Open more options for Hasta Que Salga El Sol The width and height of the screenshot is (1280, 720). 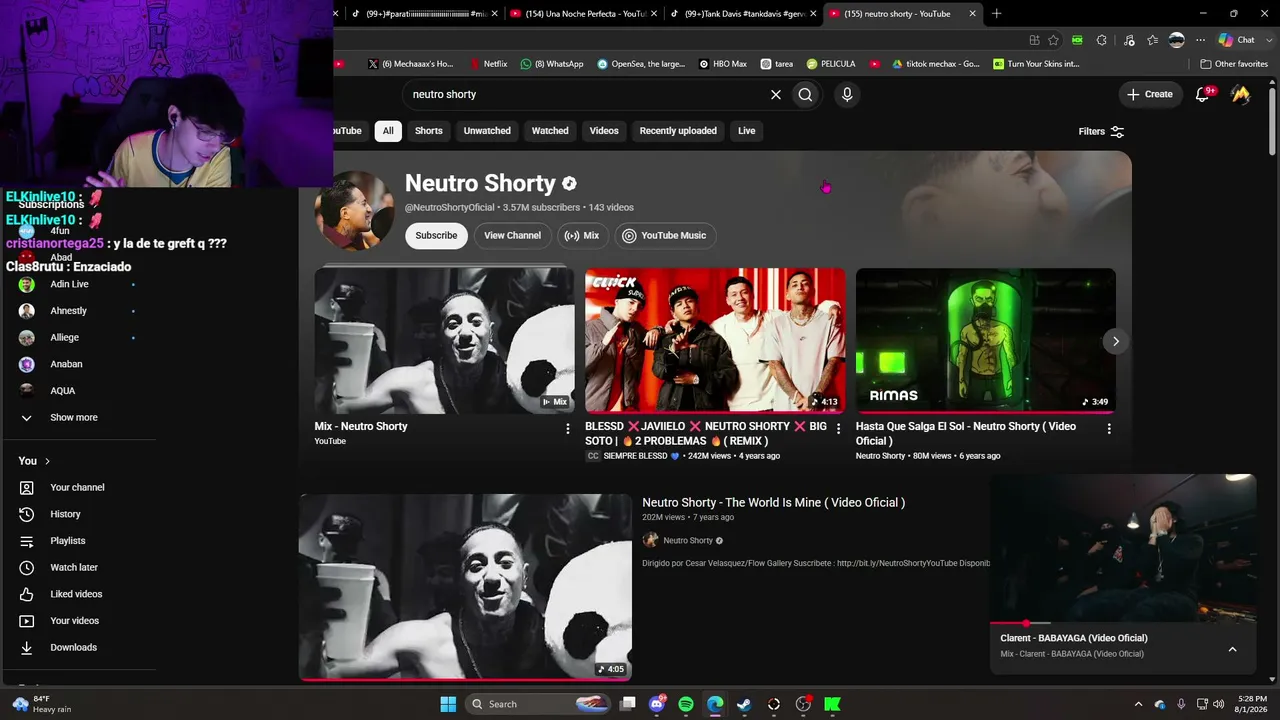(x=1109, y=428)
